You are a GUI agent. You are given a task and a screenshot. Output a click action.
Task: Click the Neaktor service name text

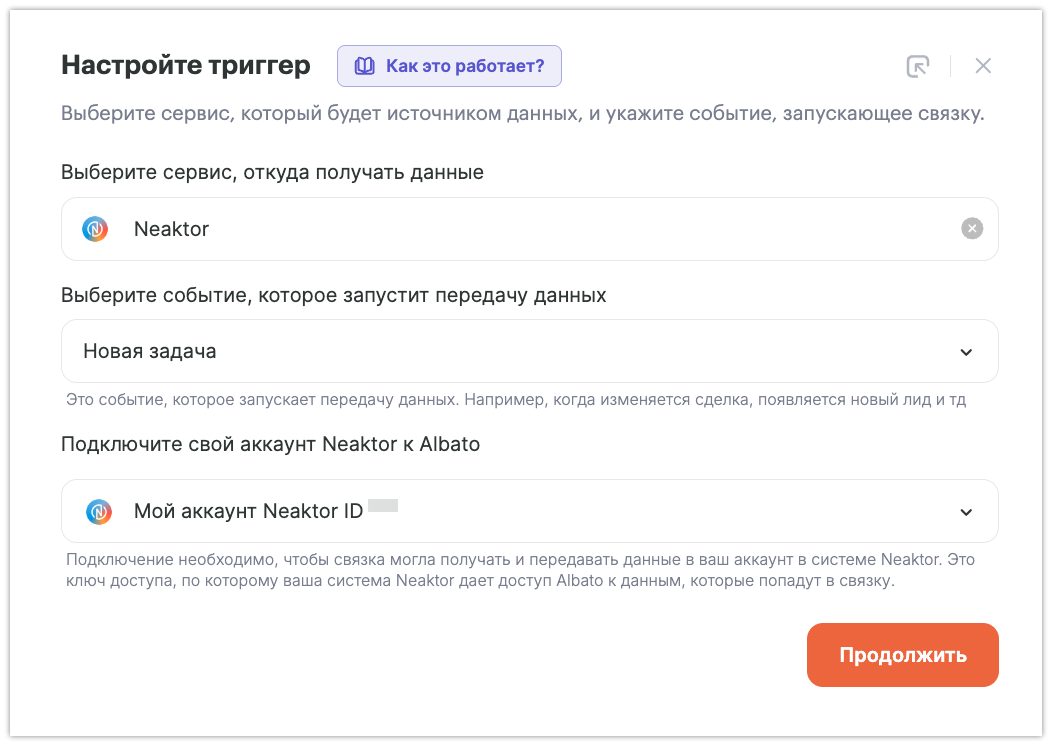tap(171, 229)
